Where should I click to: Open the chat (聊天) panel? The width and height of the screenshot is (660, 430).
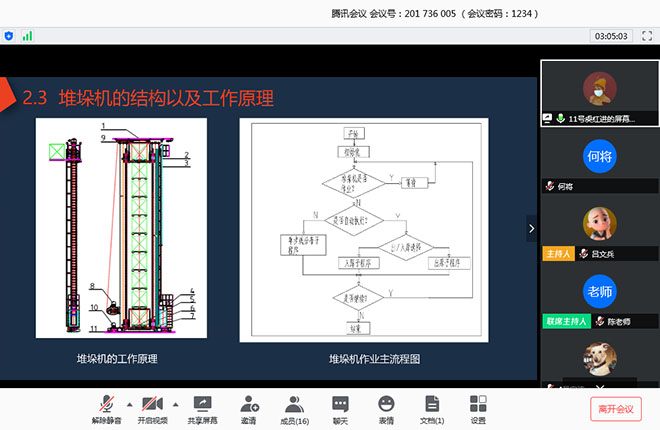pos(341,409)
